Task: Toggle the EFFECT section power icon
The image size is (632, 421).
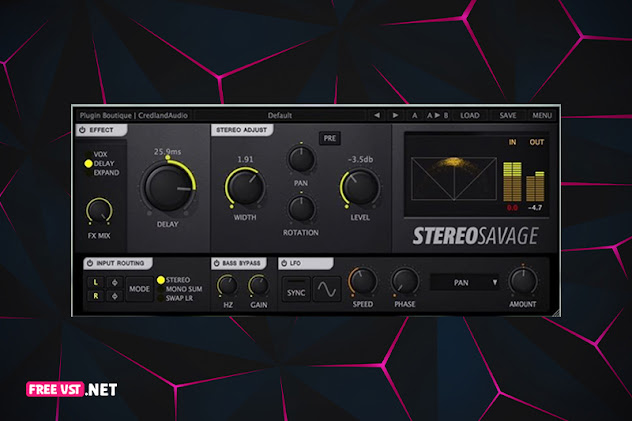Action: pos(83,130)
